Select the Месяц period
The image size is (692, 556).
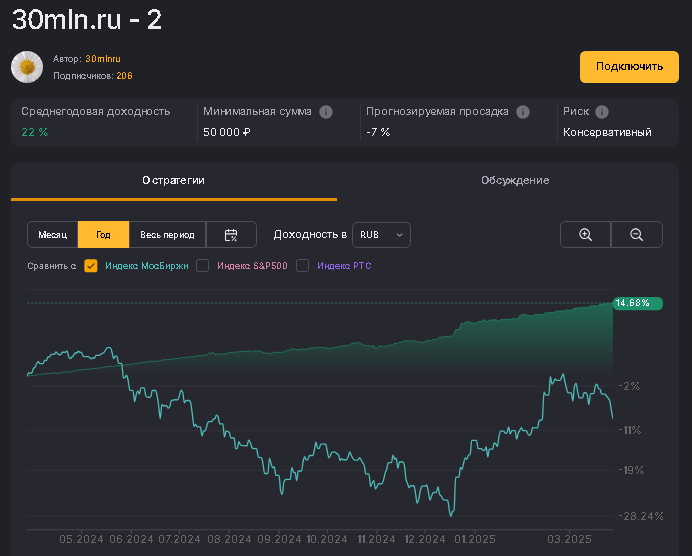(53, 235)
